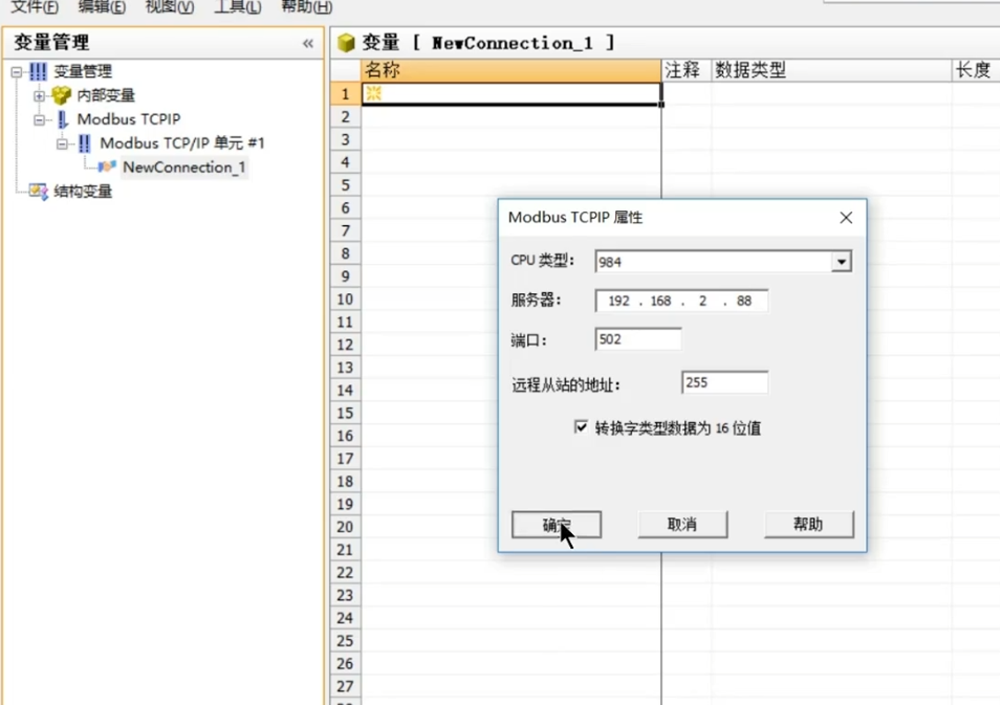The width and height of the screenshot is (1000, 705).
Task: Close the Modbus TCPIP 属性 dialog
Action: point(845,217)
